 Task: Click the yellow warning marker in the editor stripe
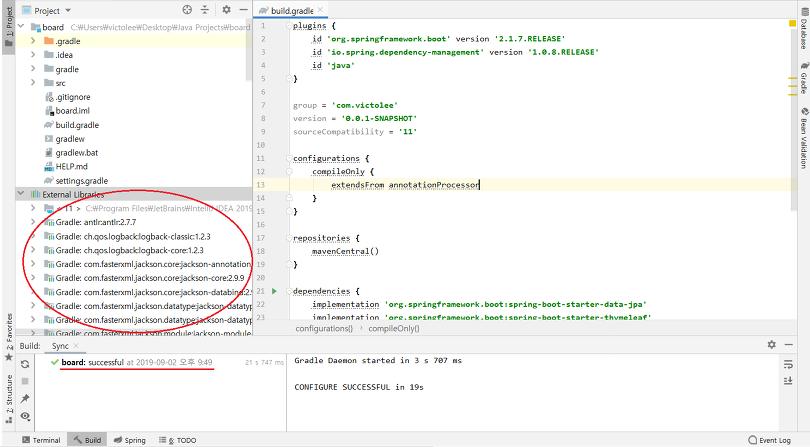tap(792, 23)
